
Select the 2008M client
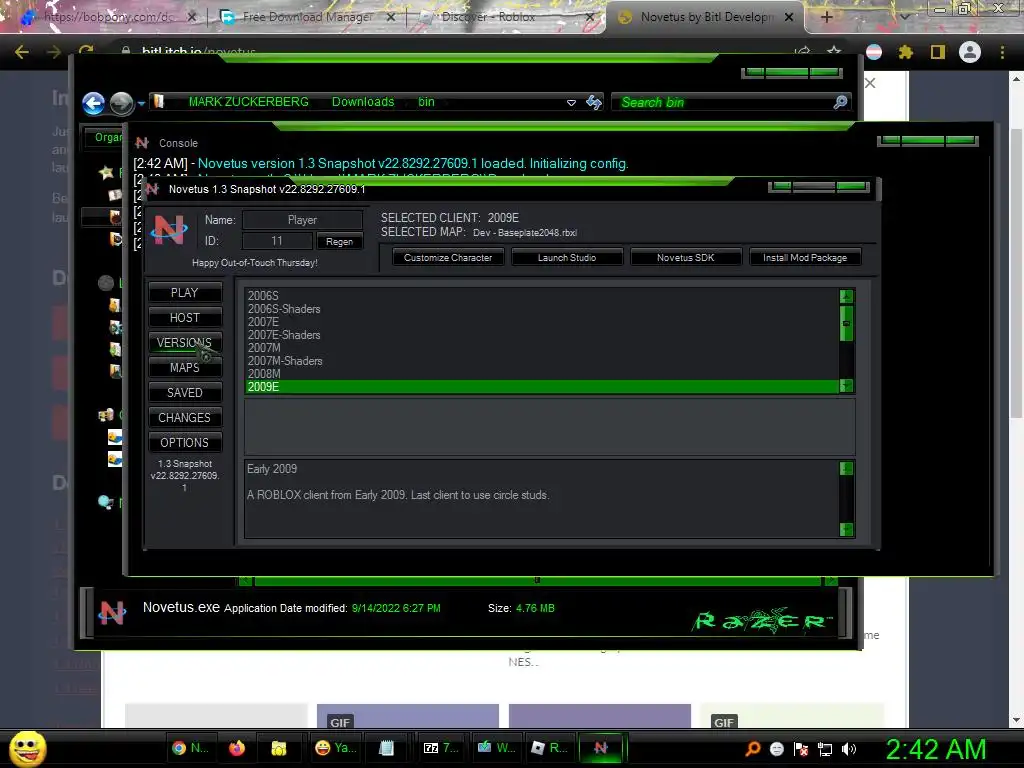pos(541,374)
